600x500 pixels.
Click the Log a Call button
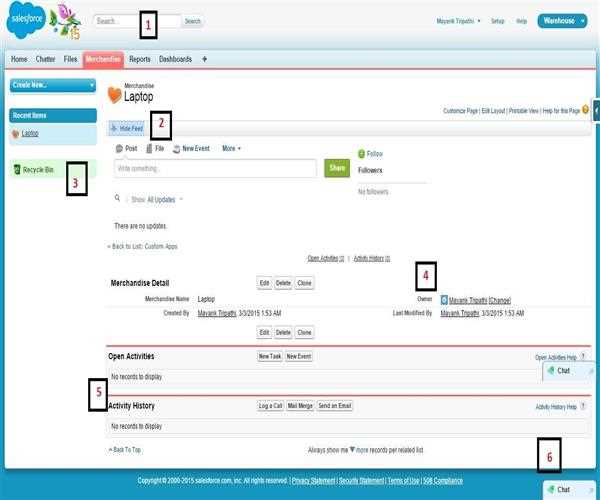pos(270,405)
